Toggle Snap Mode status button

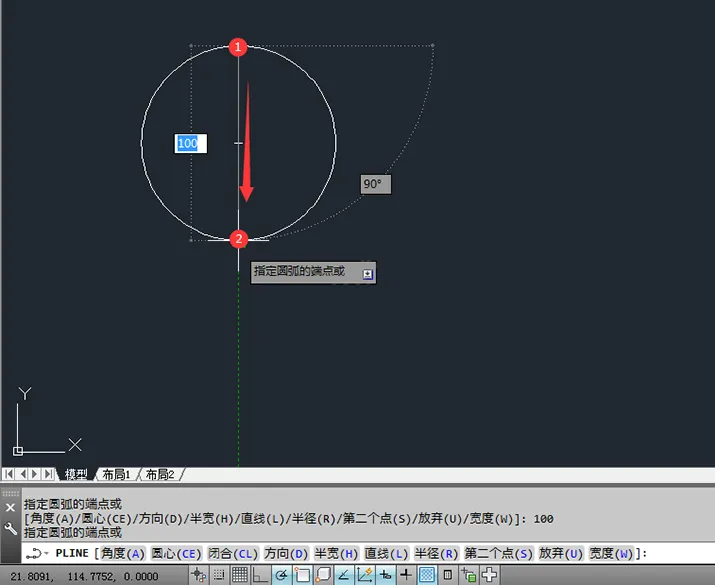219,575
